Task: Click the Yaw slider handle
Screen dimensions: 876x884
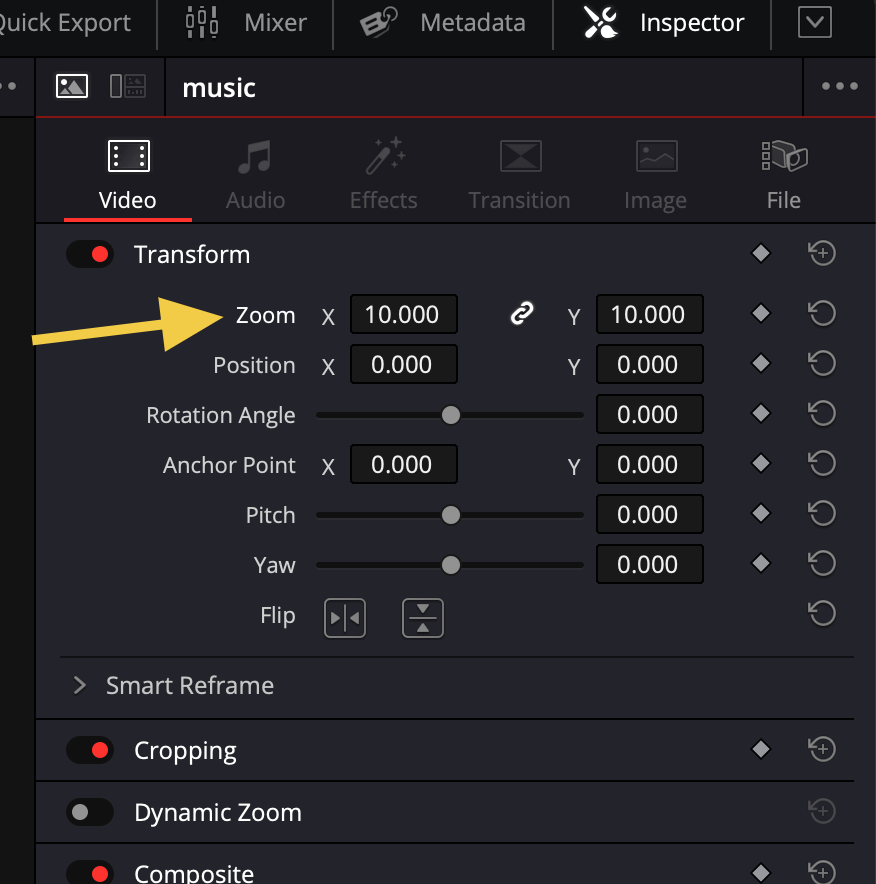Action: coord(450,565)
